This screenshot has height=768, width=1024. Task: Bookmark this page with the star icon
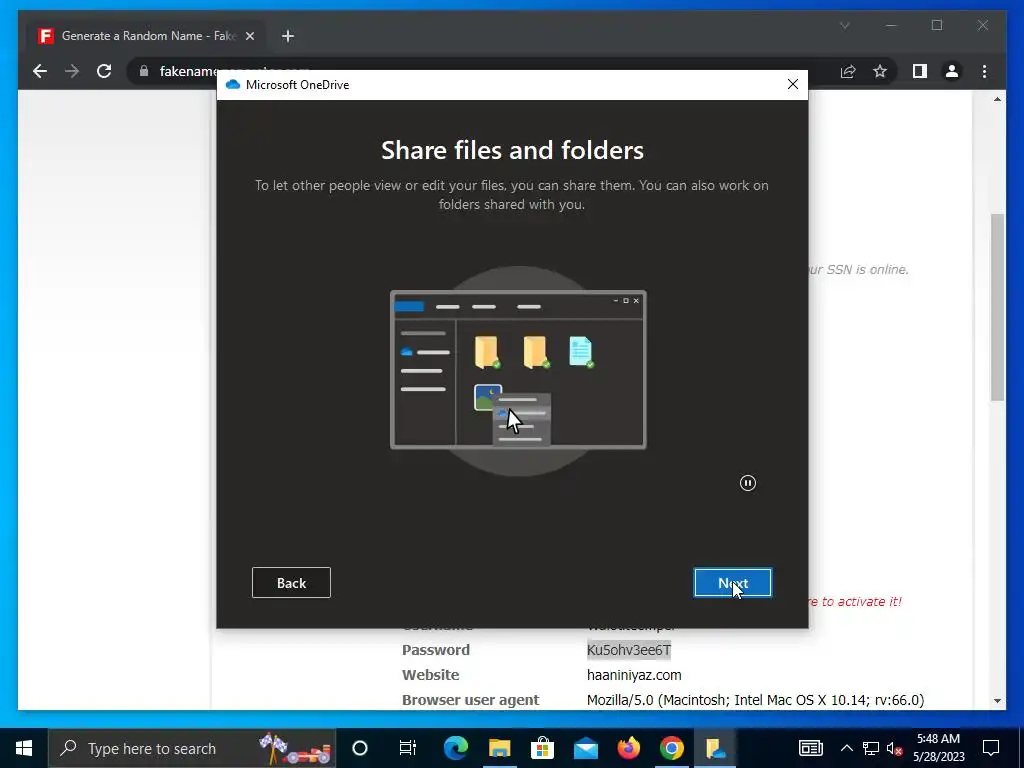(880, 71)
